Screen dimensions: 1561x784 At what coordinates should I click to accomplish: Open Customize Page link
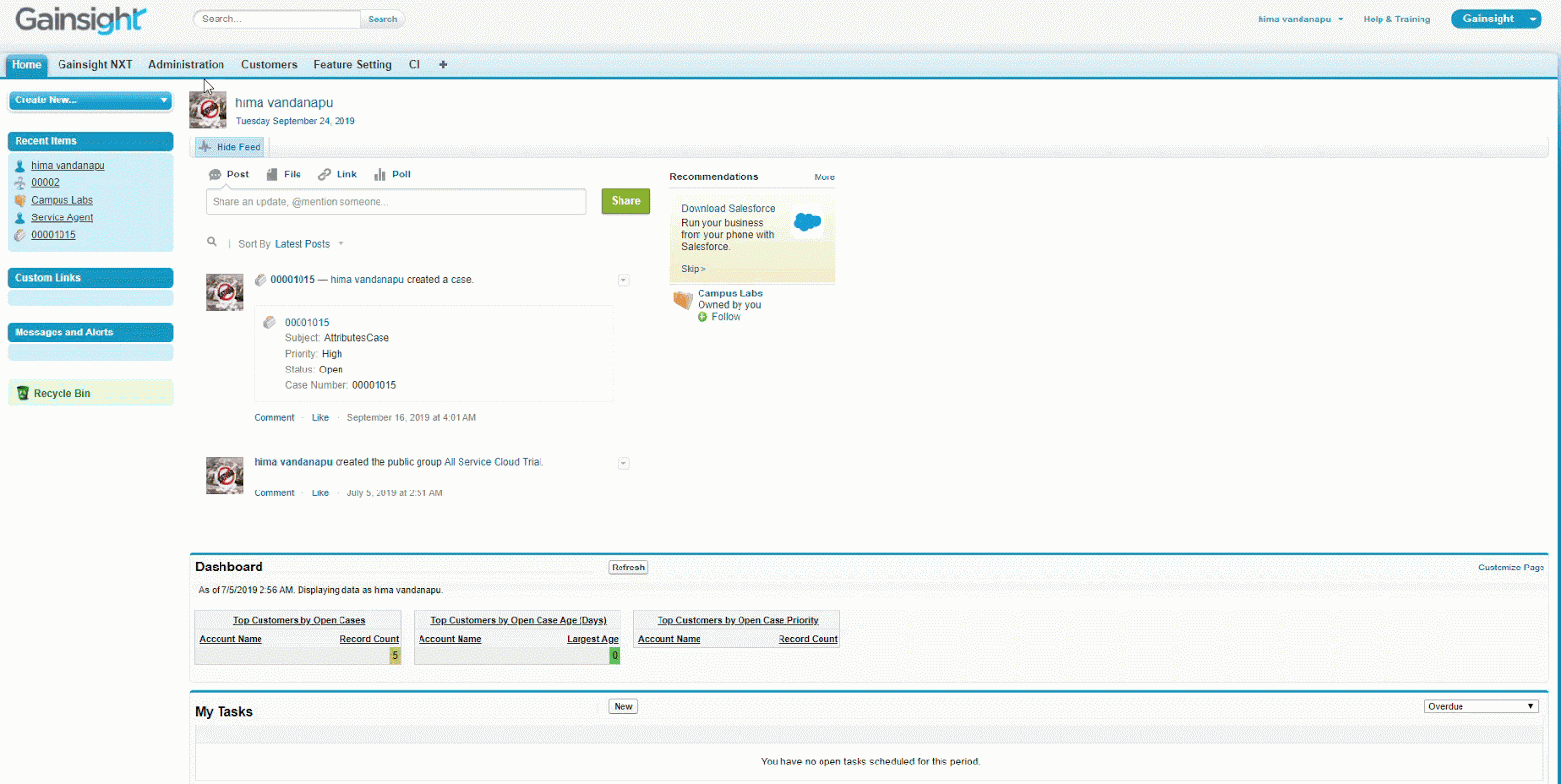[x=1511, y=568]
